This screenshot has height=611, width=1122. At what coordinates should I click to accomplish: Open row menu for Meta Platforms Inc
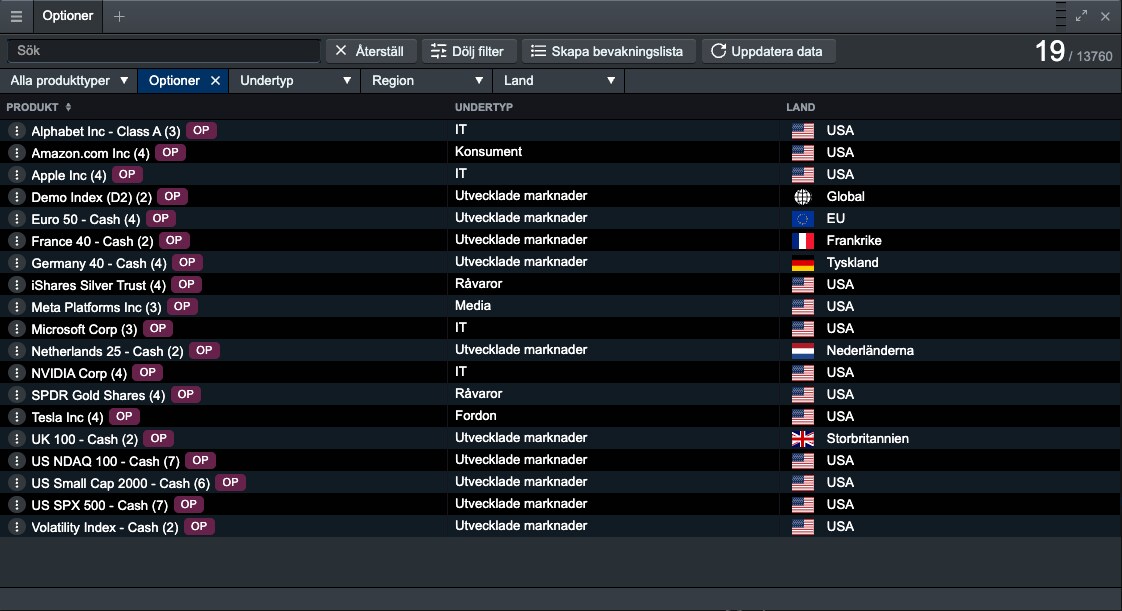[x=16, y=307]
